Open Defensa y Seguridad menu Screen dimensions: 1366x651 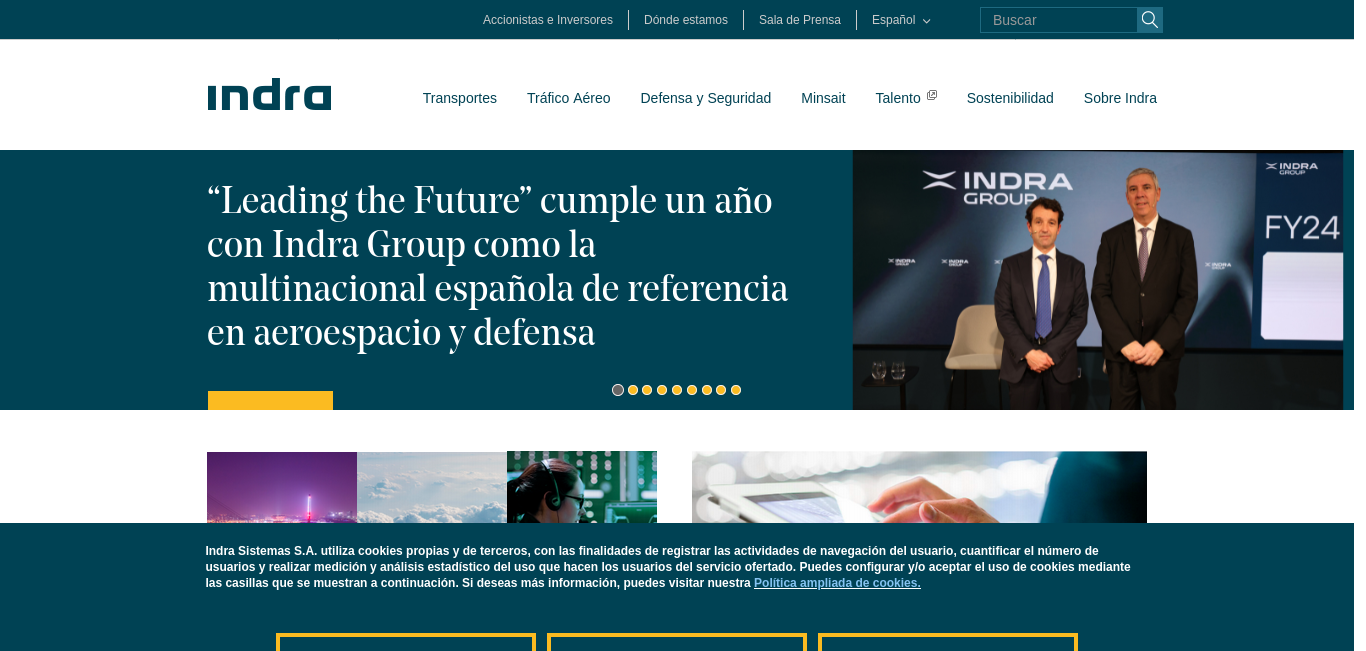tap(706, 98)
